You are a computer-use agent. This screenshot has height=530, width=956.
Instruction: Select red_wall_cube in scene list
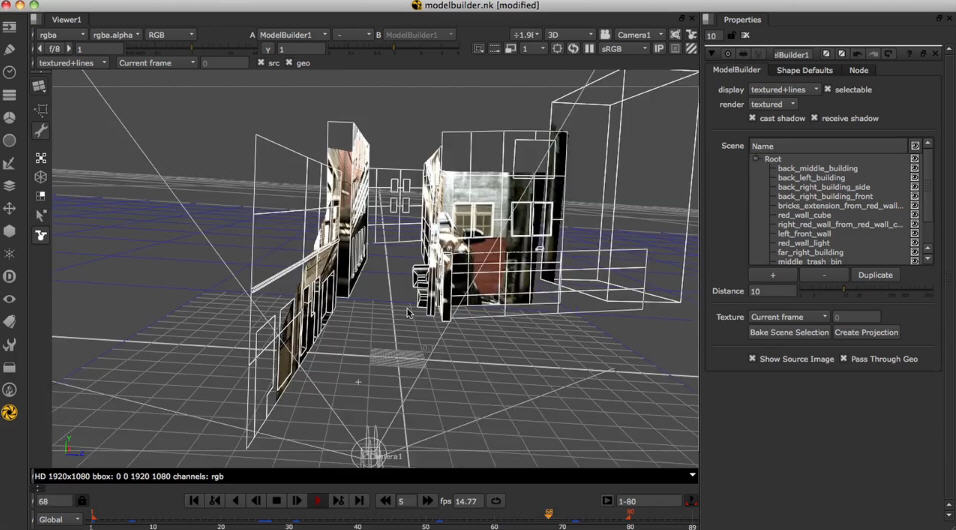(804, 215)
